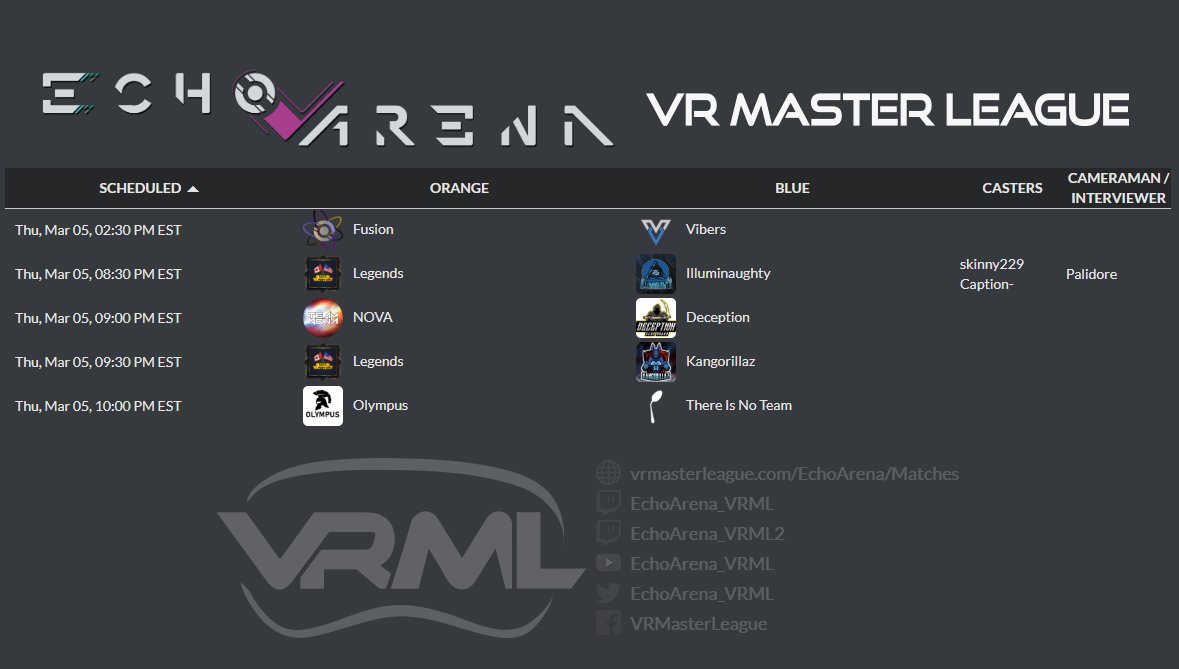This screenshot has width=1179, height=669.
Task: Open the Vibers team name link
Action: click(706, 229)
